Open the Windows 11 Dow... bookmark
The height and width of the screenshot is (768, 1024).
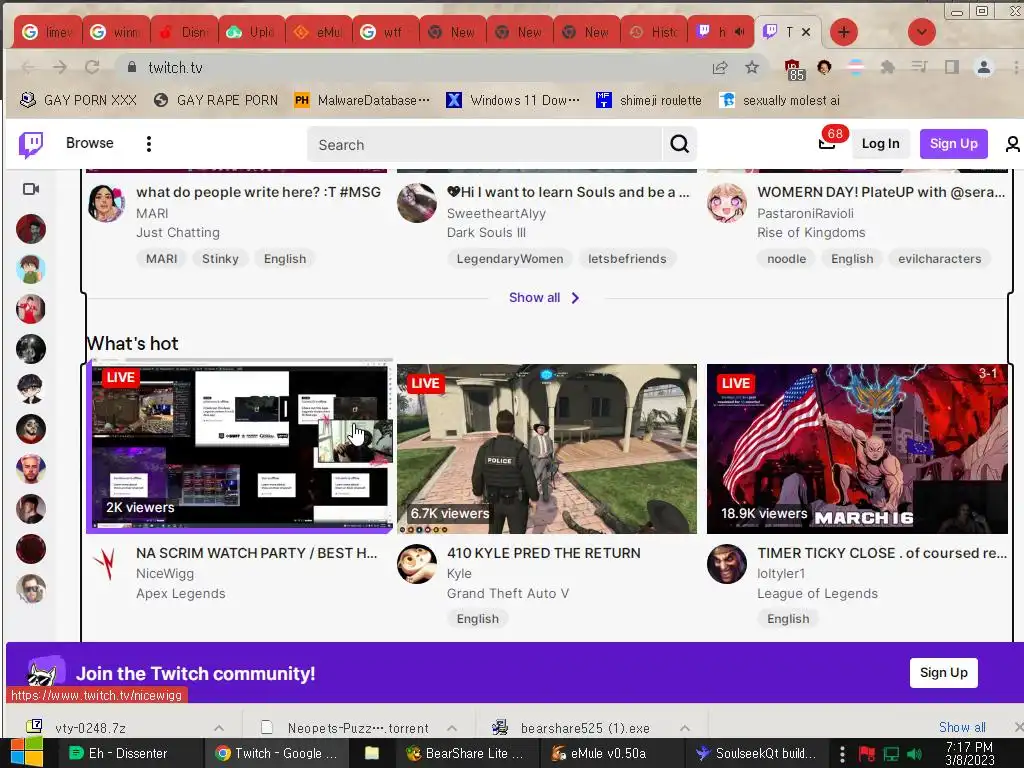click(x=513, y=100)
